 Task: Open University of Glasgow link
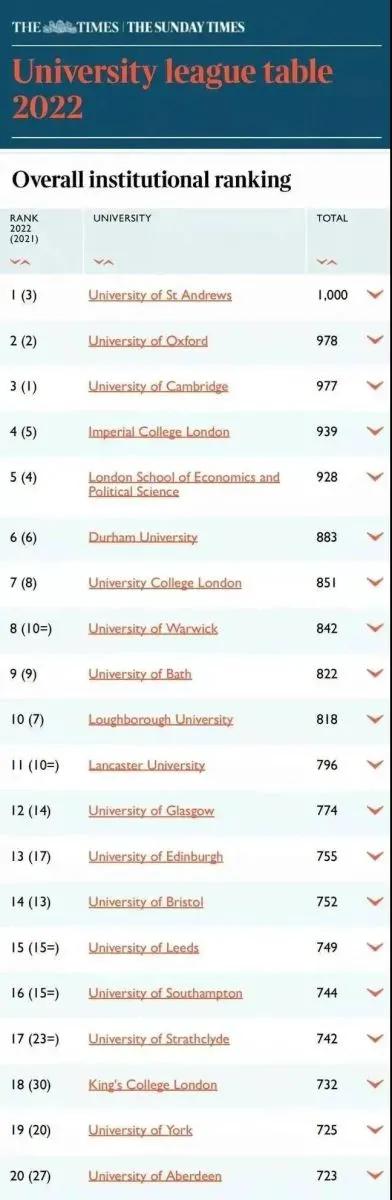(151, 811)
